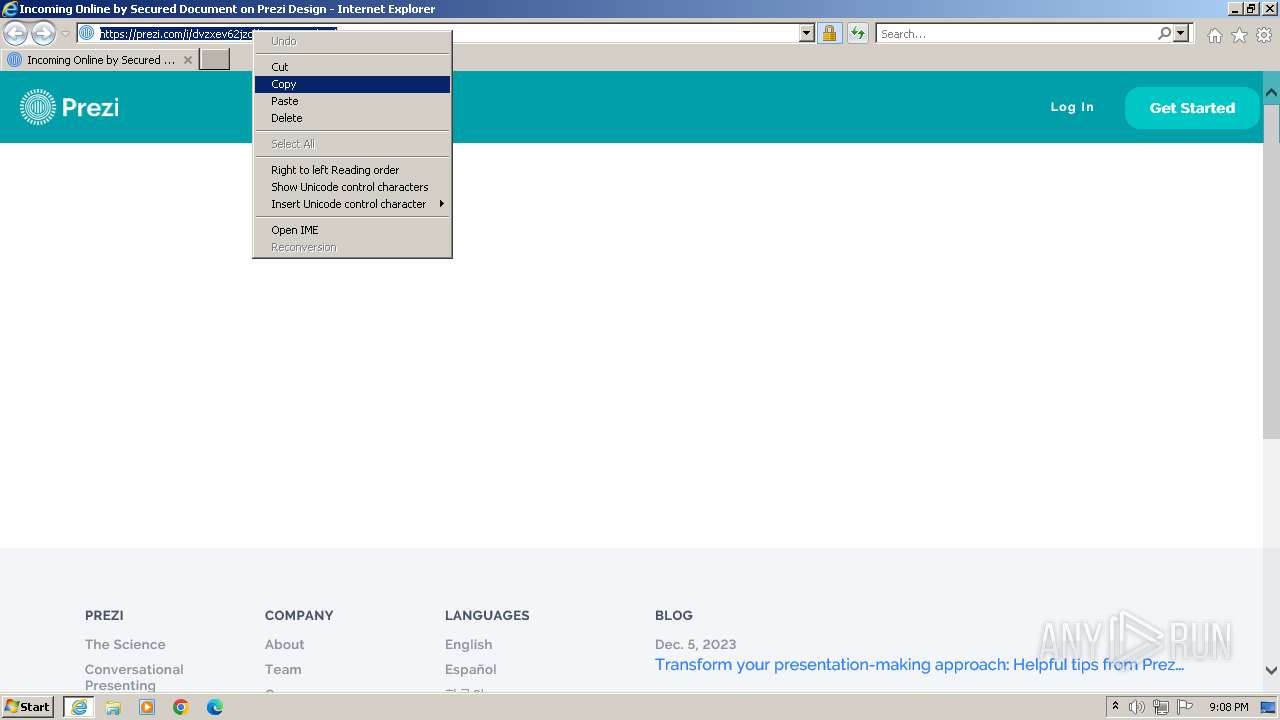This screenshot has width=1280, height=720.
Task: Switch language to Español
Action: click(470, 670)
